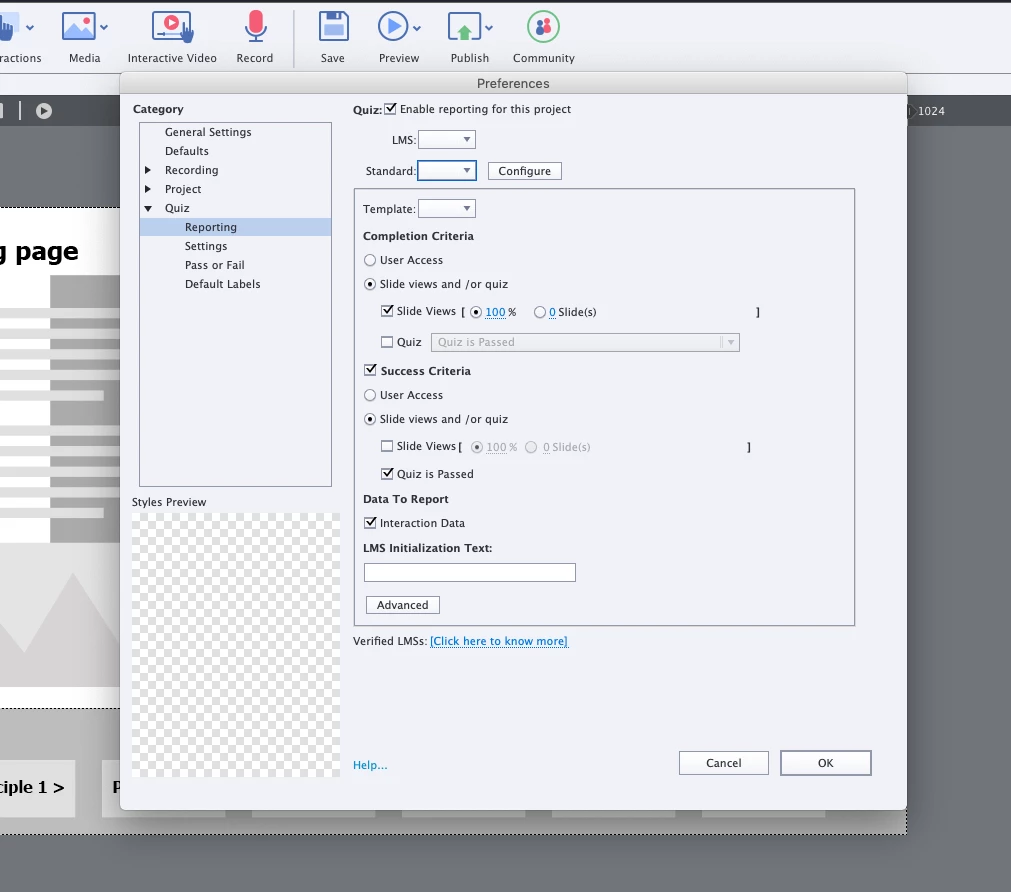Click the Record microphone icon
The image size is (1011, 892).
[x=255, y=27]
